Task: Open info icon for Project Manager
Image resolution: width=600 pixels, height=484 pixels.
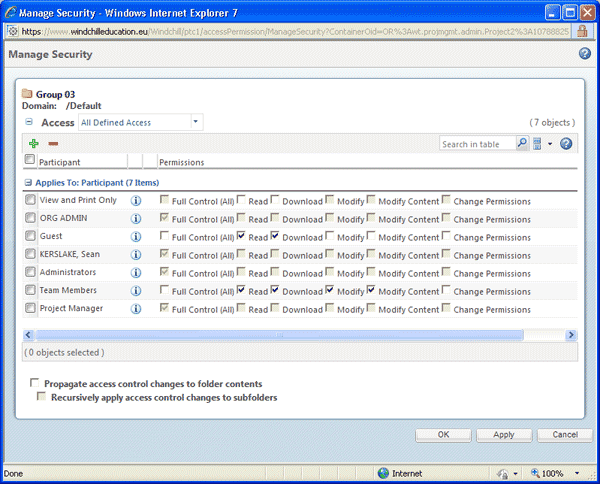Action: (x=136, y=308)
